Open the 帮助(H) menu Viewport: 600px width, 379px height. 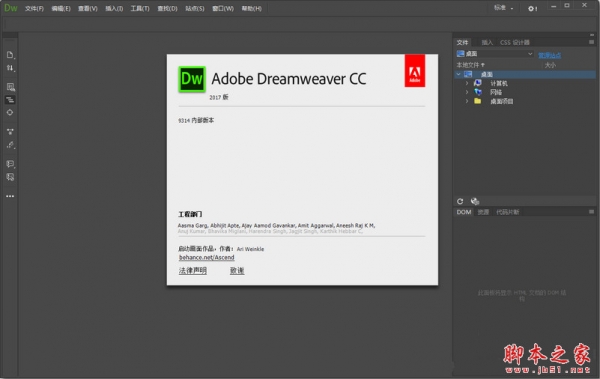coord(251,8)
